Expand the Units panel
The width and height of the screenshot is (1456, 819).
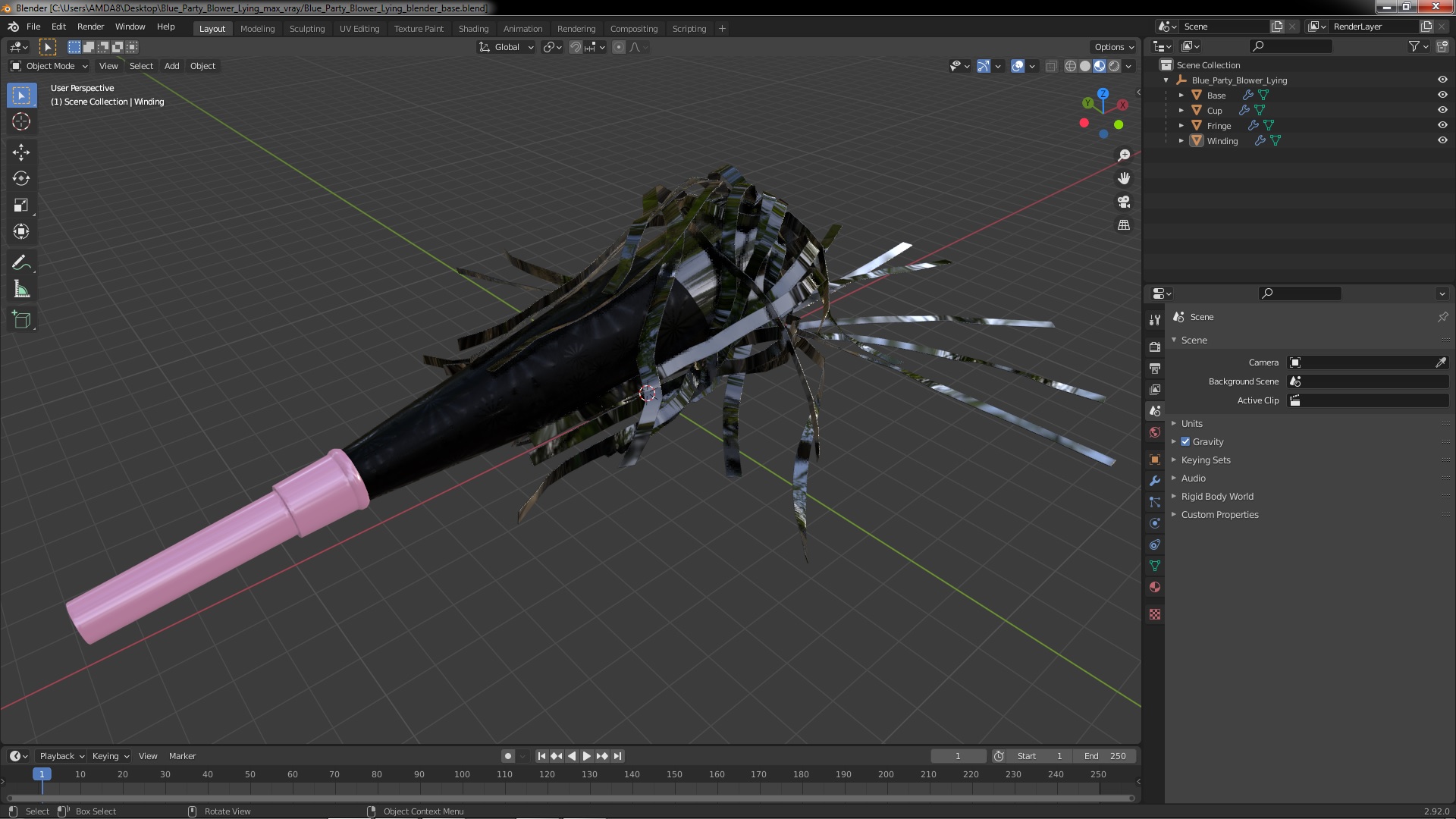tap(1191, 423)
